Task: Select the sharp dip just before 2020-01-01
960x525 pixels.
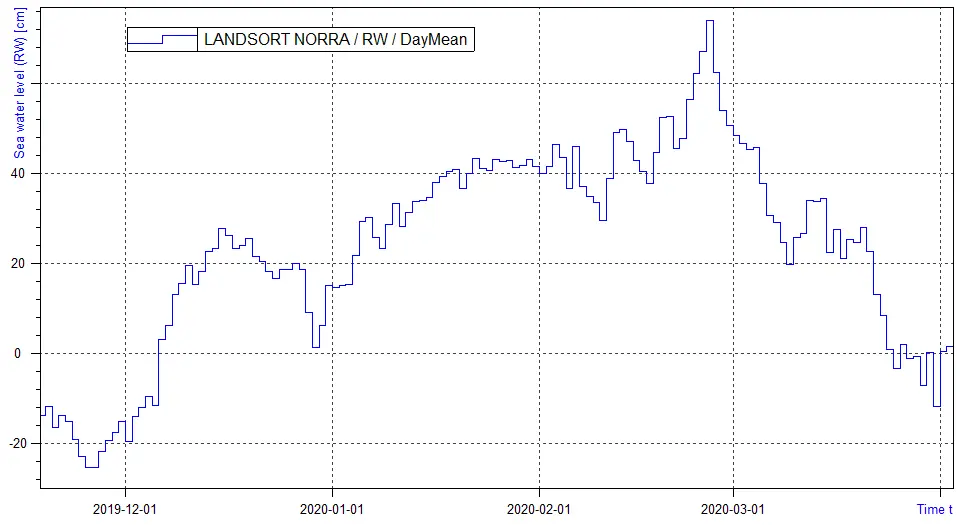Action: 315,346
